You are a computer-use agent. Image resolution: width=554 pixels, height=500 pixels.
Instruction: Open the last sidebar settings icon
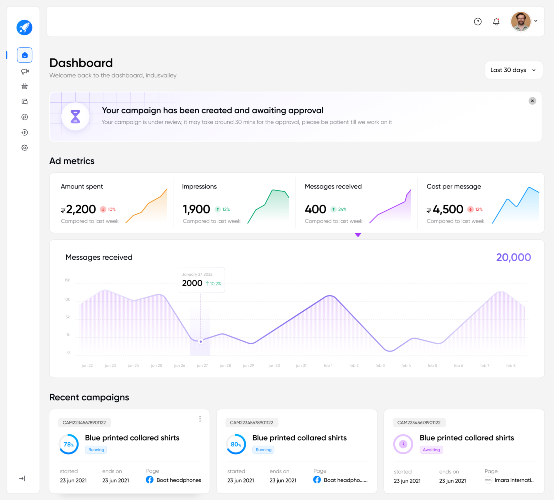(x=25, y=148)
